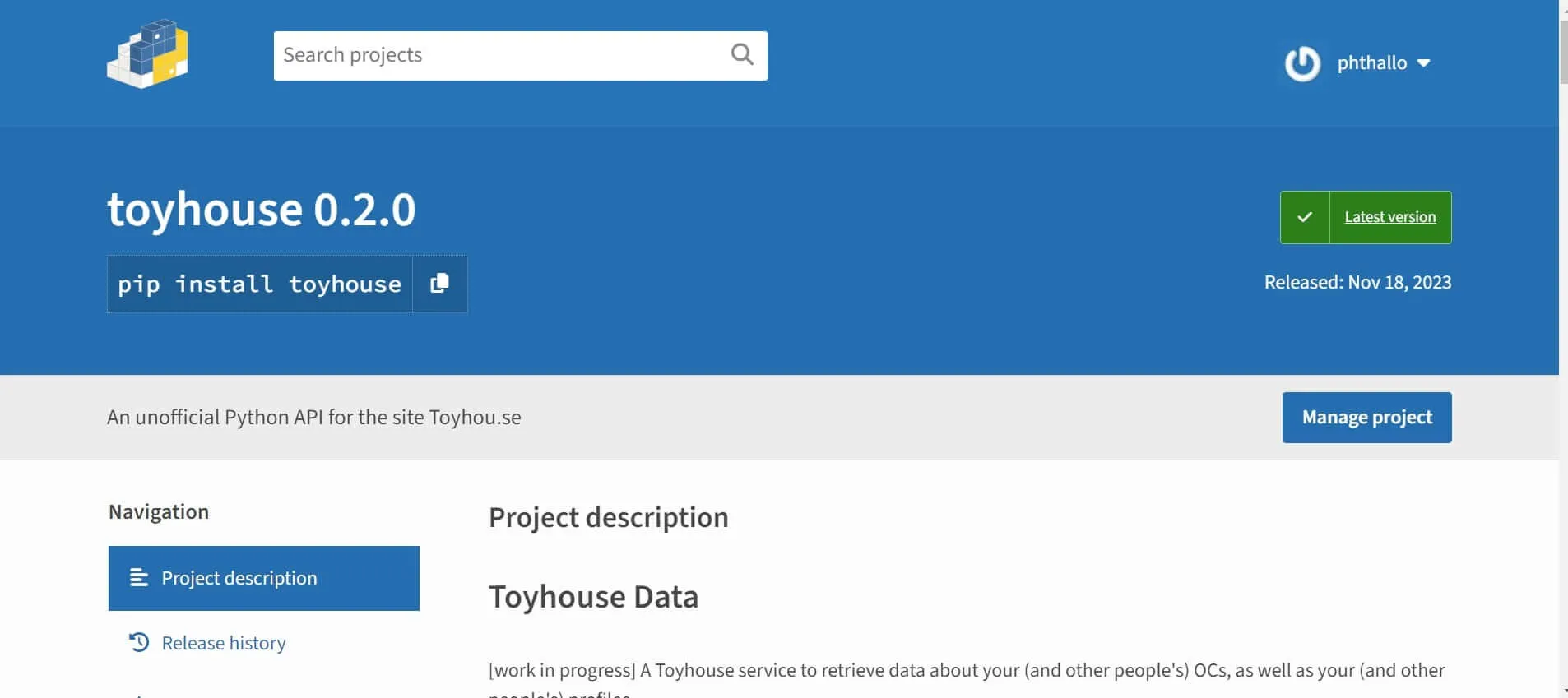The height and width of the screenshot is (698, 1568).
Task: Copy the pip install toyhouse command
Action: point(438,283)
